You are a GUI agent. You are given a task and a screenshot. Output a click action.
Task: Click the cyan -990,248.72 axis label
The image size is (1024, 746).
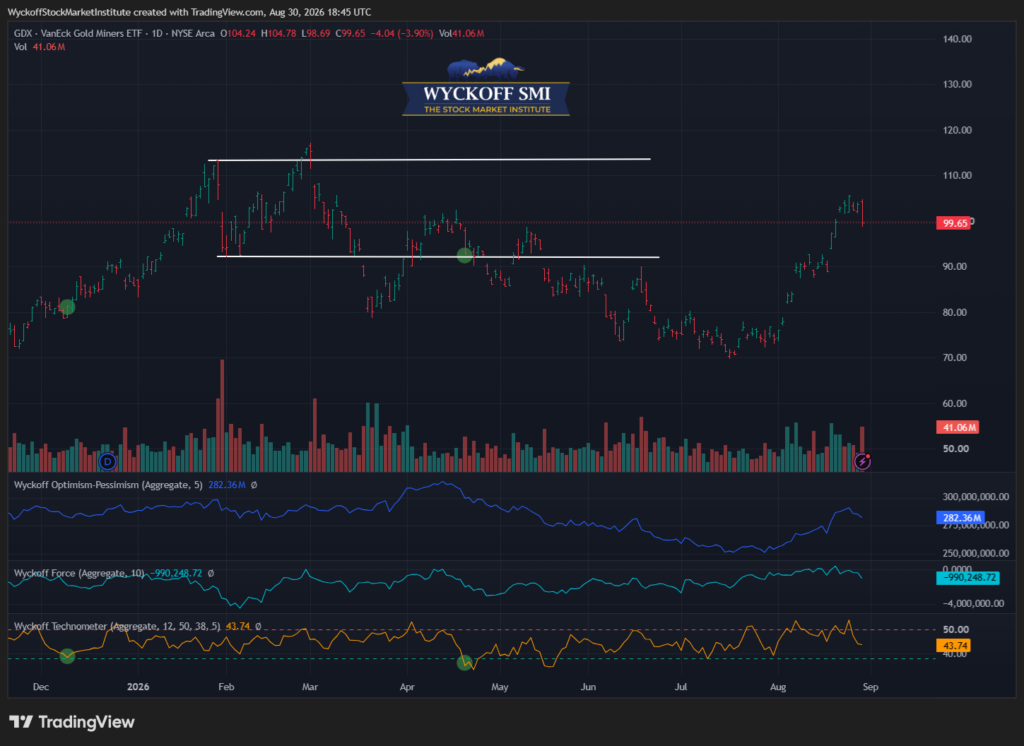tap(968, 577)
